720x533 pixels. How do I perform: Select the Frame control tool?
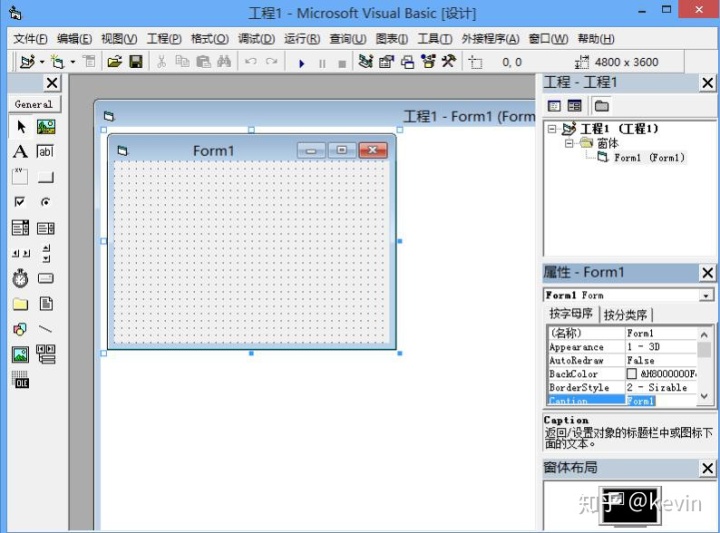click(20, 176)
